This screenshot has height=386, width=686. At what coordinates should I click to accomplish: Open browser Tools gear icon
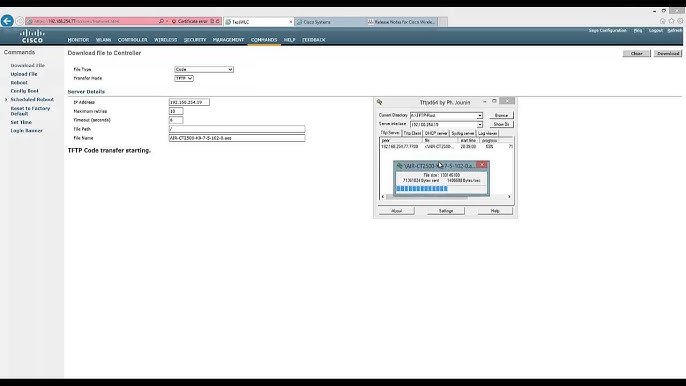680,21
